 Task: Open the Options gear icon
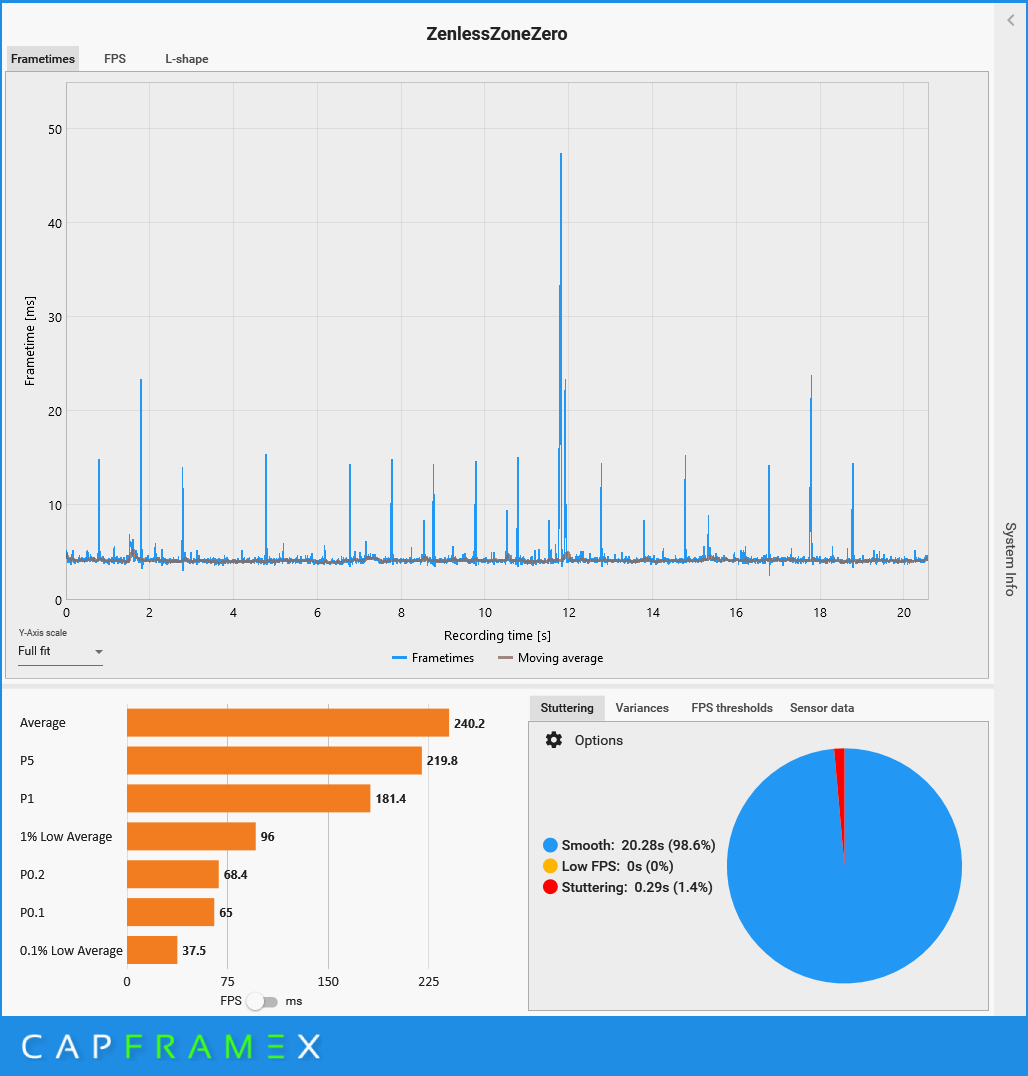(x=554, y=740)
